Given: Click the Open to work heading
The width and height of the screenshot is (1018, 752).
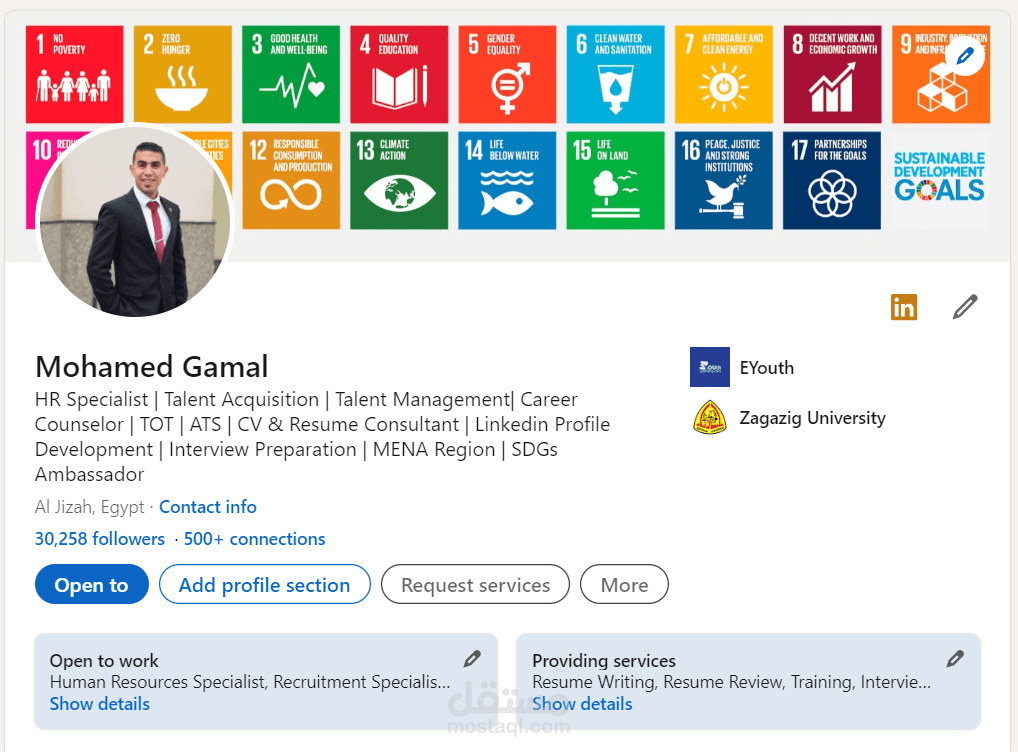Looking at the screenshot, I should [104, 660].
